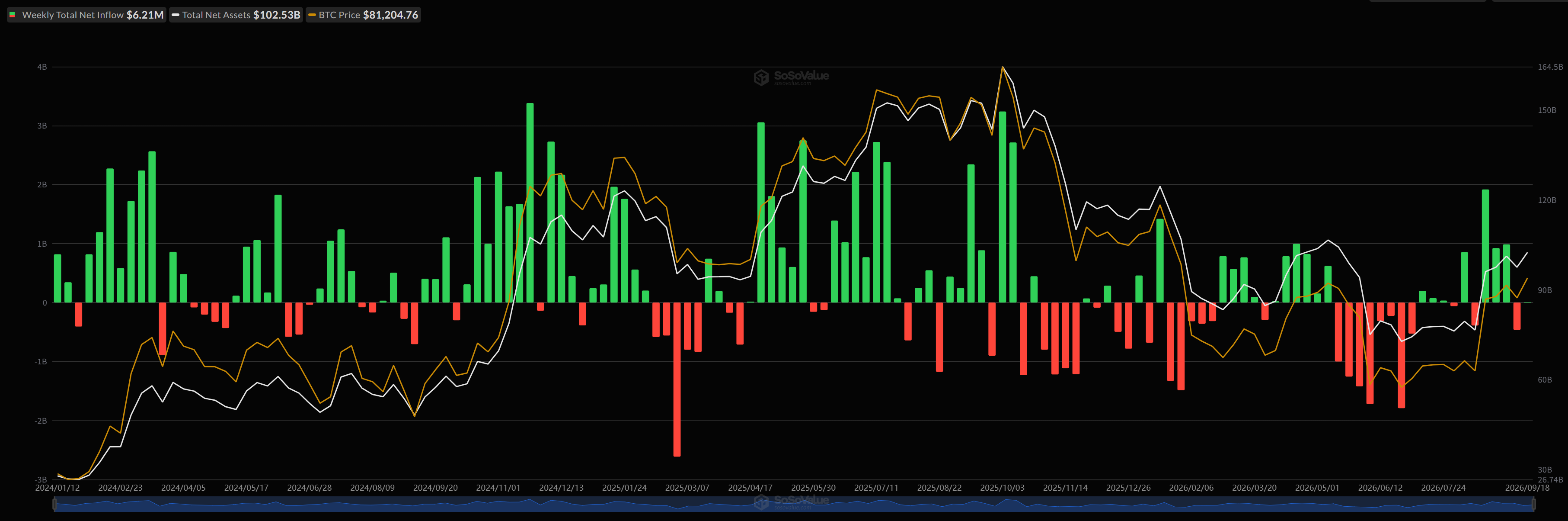Click the 2026/09/18 date label on x-axis
1568x521 pixels.
[x=1527, y=488]
